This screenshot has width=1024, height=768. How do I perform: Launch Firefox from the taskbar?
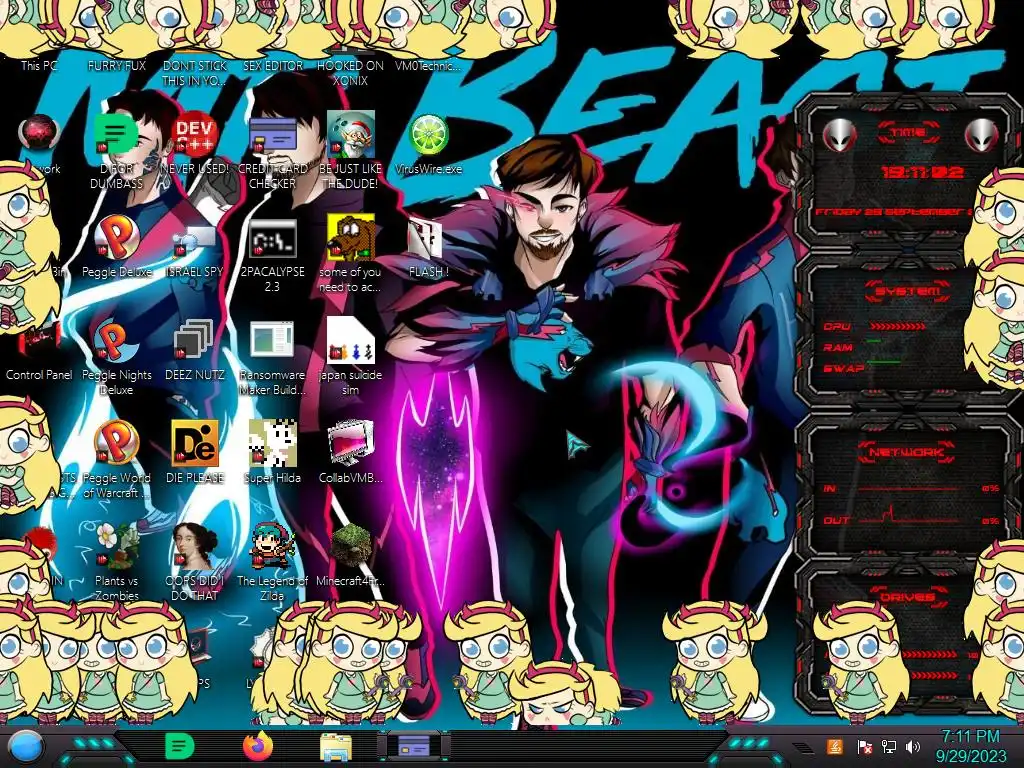pyautogui.click(x=257, y=746)
